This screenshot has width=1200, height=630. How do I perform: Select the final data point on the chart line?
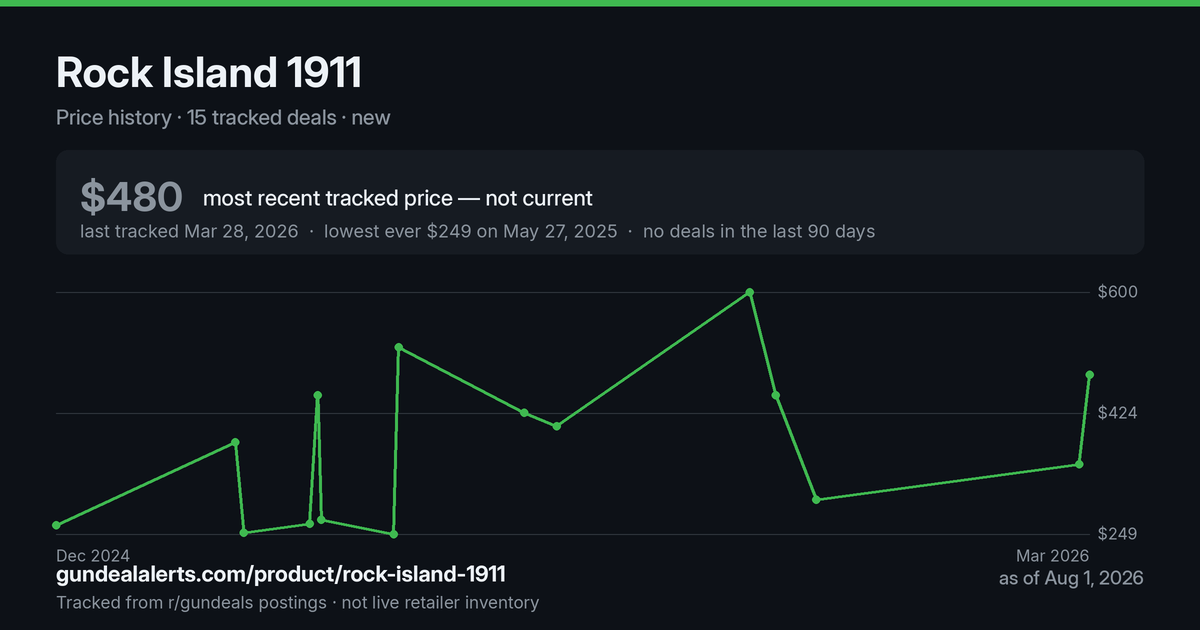pos(1089,375)
